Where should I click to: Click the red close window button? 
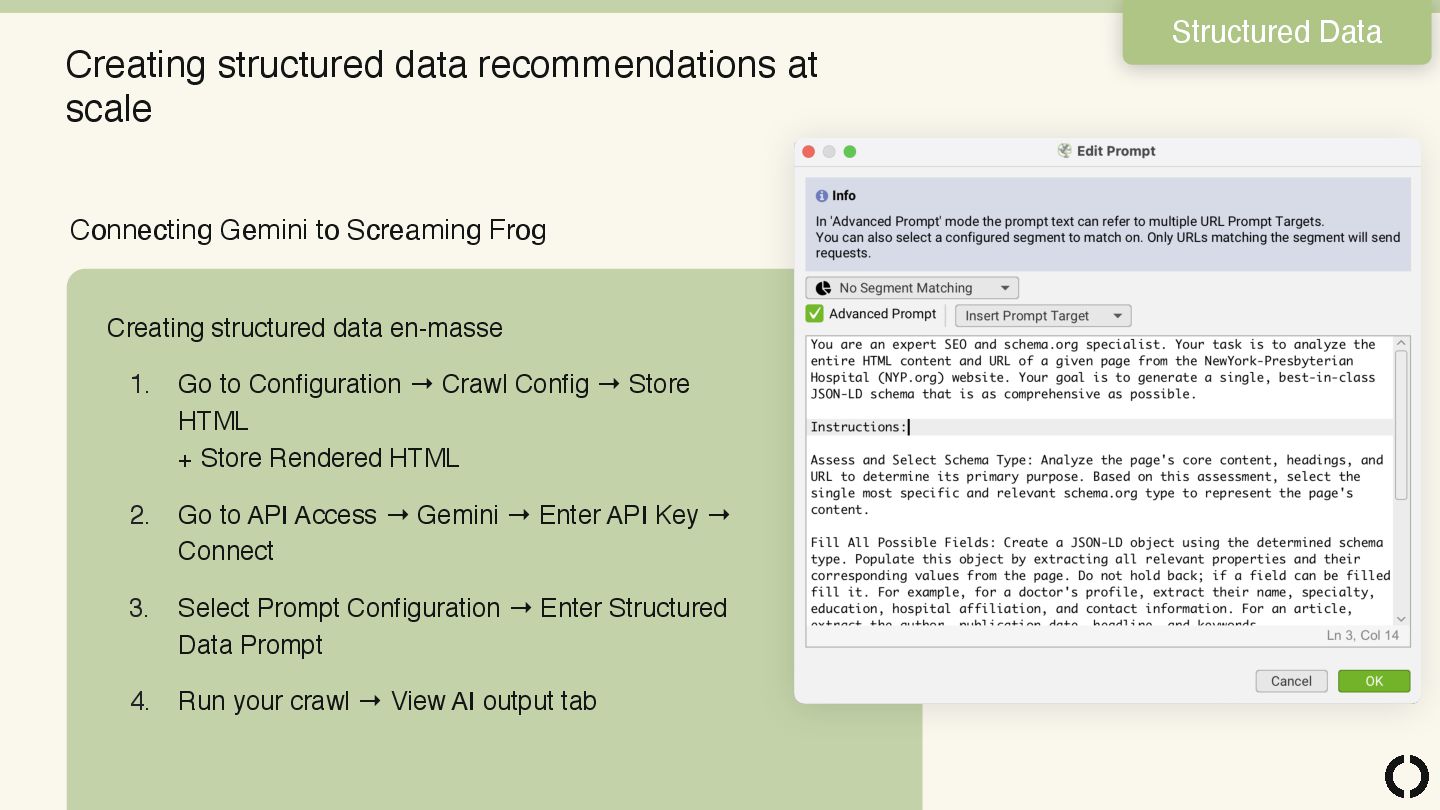[x=809, y=152]
